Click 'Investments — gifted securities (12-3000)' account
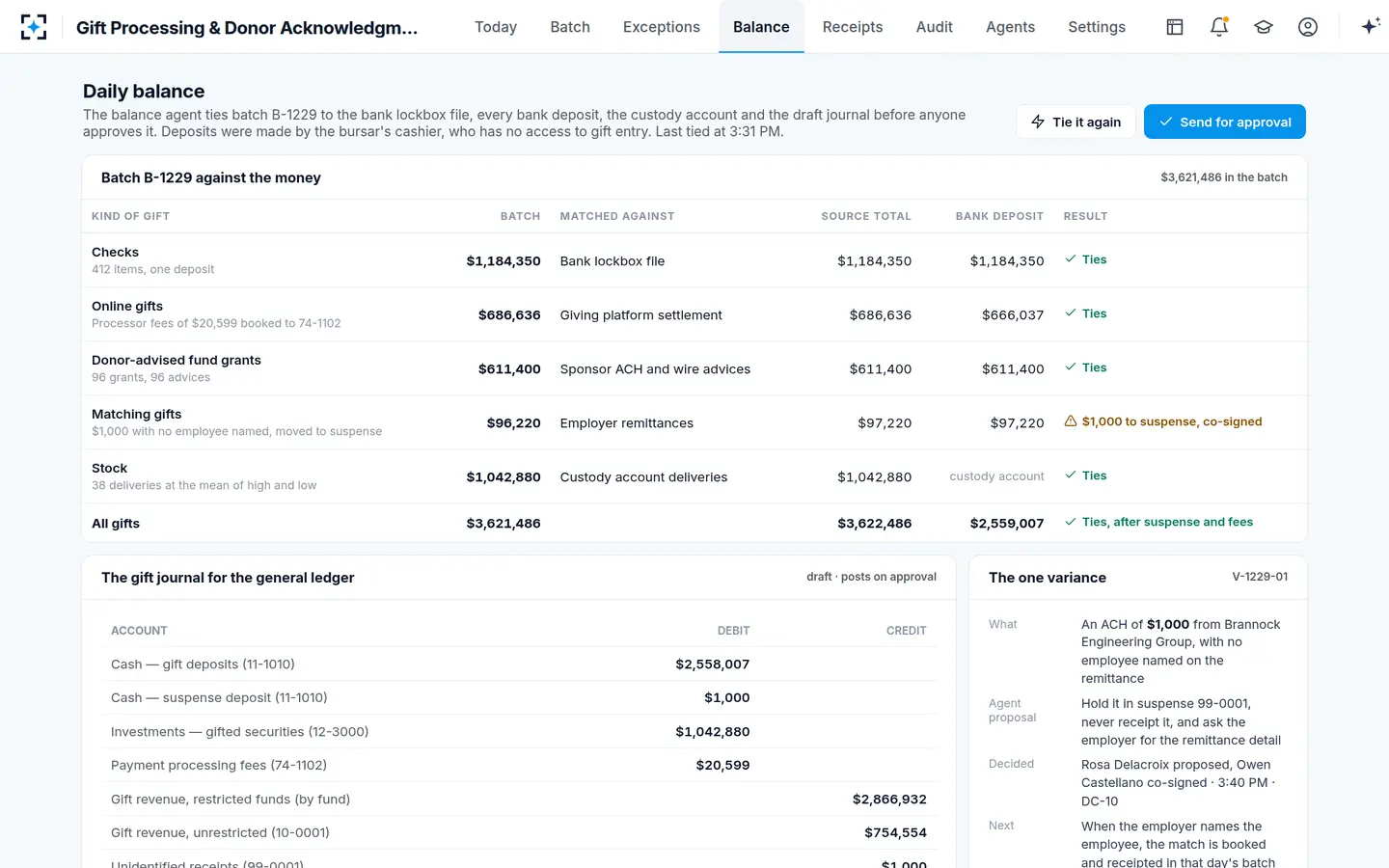This screenshot has width=1389, height=868. 240,731
